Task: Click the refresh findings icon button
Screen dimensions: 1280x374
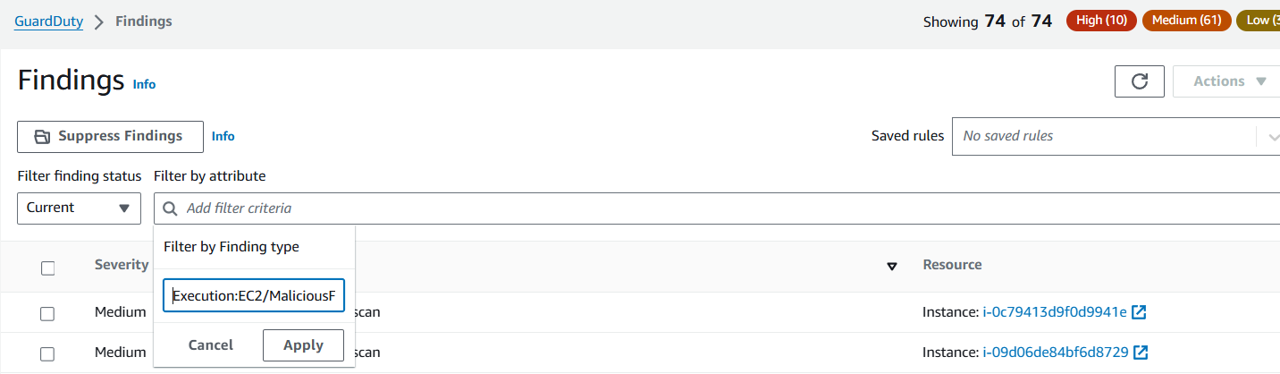Action: (x=1139, y=81)
